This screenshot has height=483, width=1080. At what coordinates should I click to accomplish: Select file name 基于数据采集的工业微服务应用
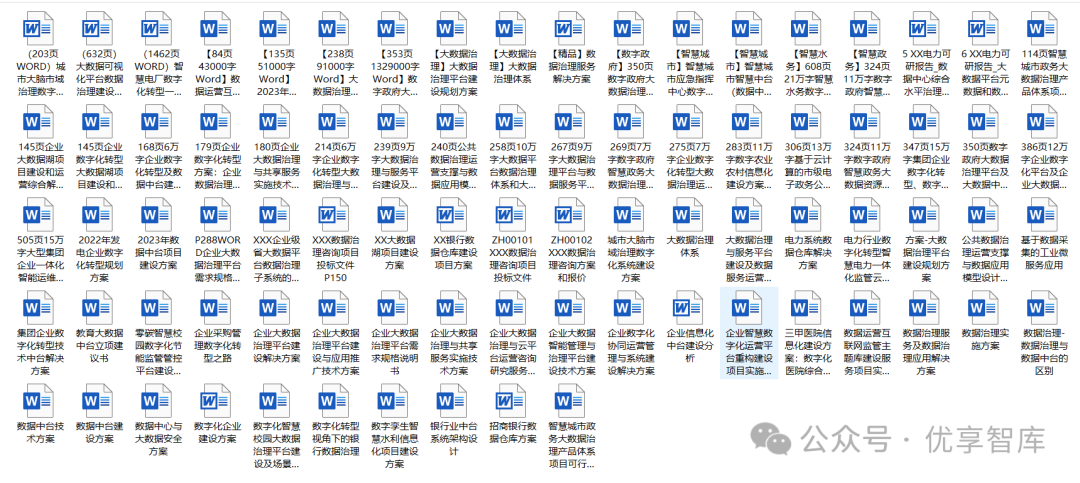click(1043, 253)
